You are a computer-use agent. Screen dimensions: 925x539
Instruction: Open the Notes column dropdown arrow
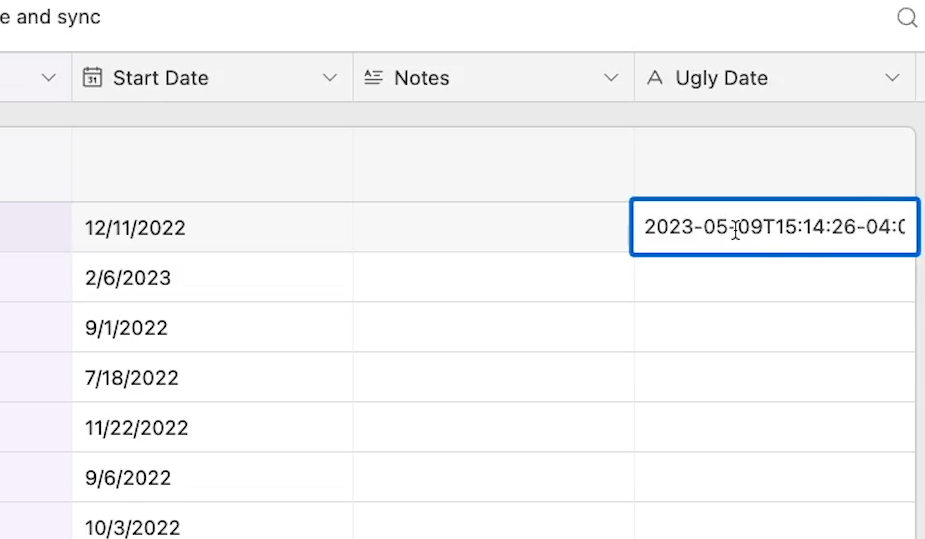(x=611, y=77)
